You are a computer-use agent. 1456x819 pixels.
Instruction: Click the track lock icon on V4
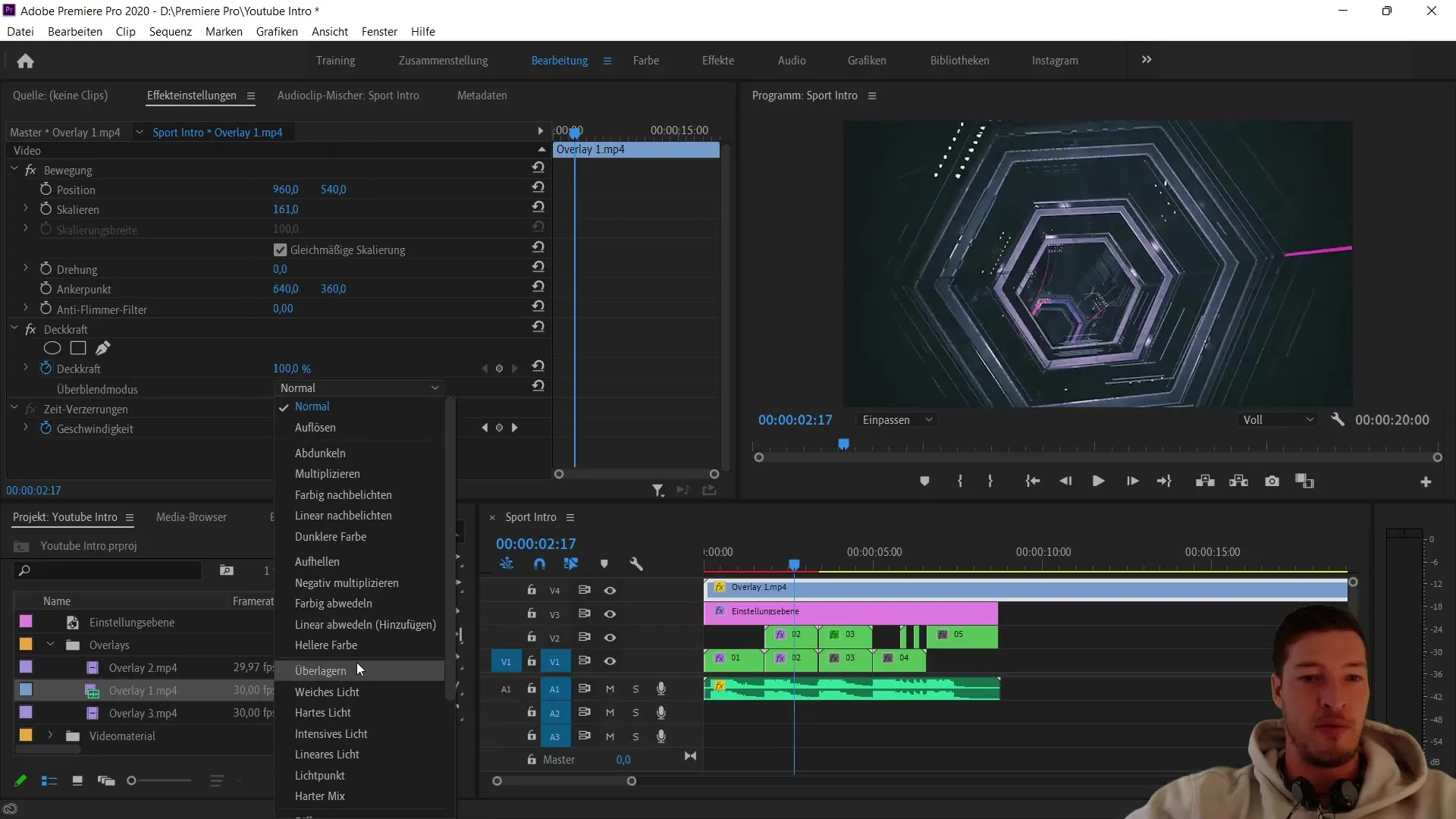click(531, 590)
